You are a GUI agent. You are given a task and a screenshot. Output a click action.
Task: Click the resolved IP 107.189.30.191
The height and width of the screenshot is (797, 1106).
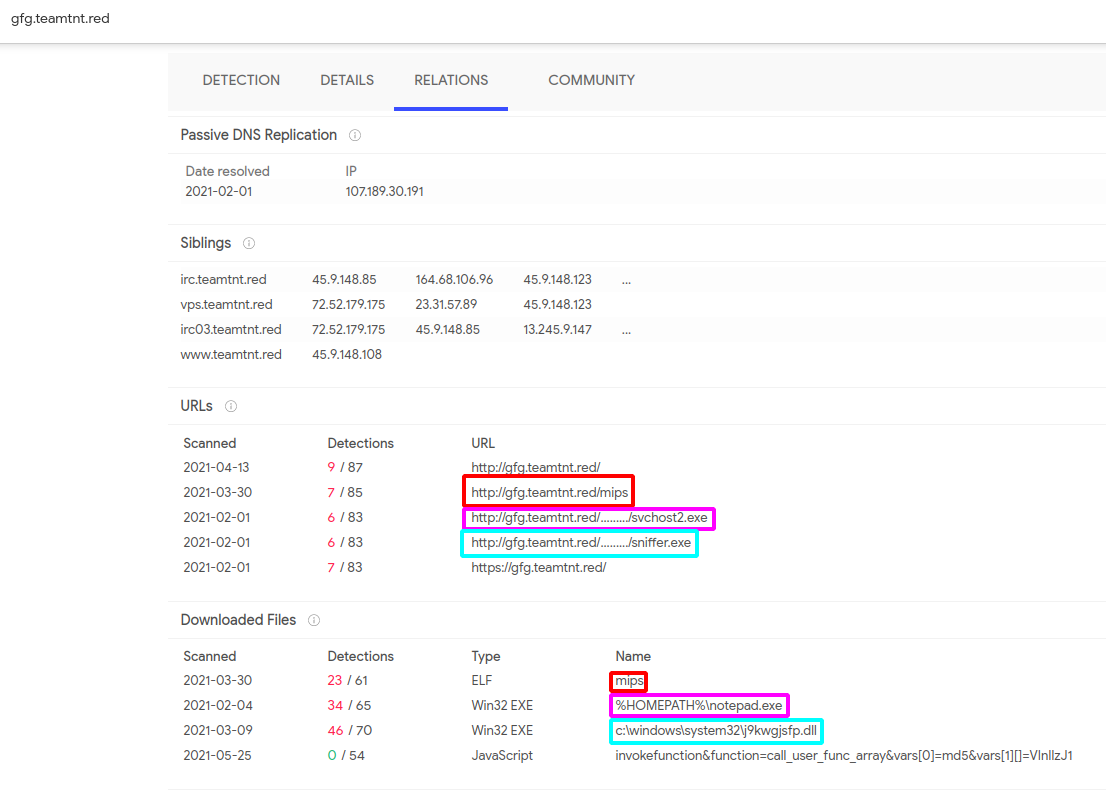tap(384, 191)
